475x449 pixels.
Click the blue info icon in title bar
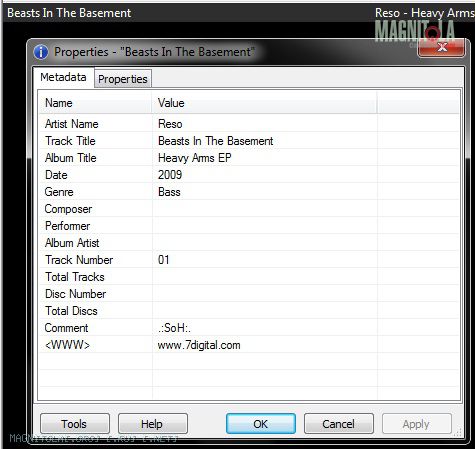click(41, 52)
